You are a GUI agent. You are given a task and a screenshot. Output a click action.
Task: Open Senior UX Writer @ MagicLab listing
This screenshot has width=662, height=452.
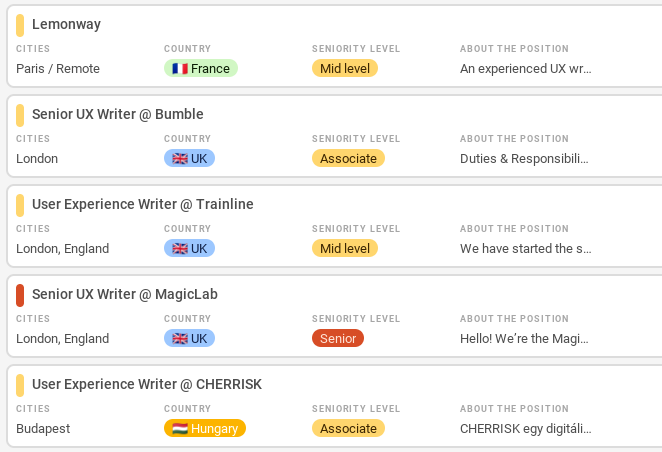click(124, 294)
